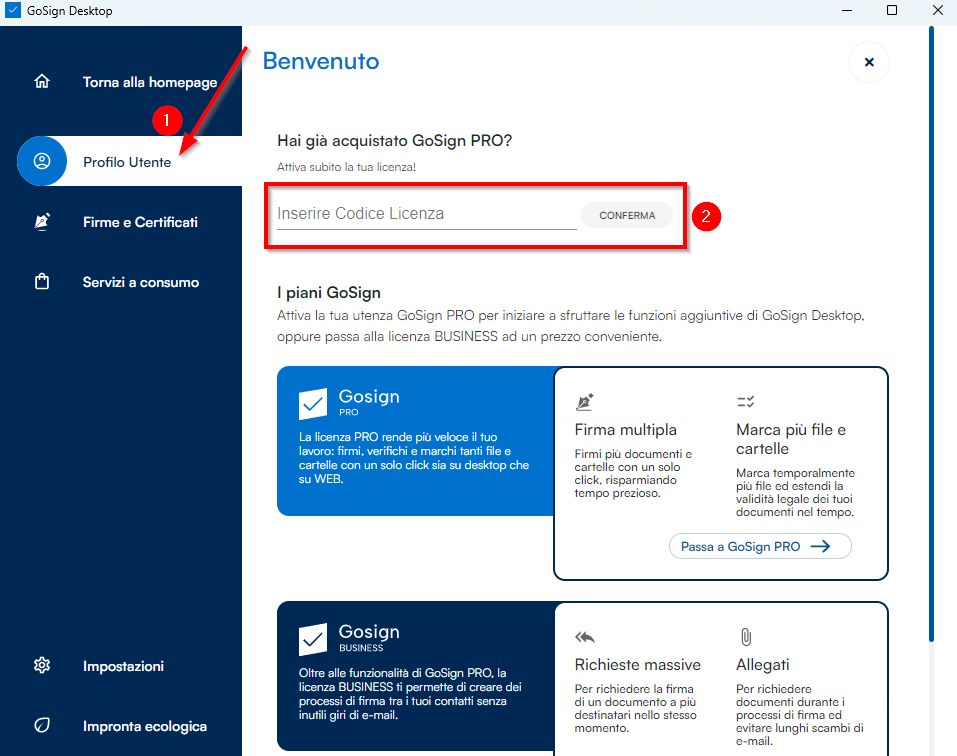Click the home icon in sidebar
The height and width of the screenshot is (756, 957).
pos(42,82)
